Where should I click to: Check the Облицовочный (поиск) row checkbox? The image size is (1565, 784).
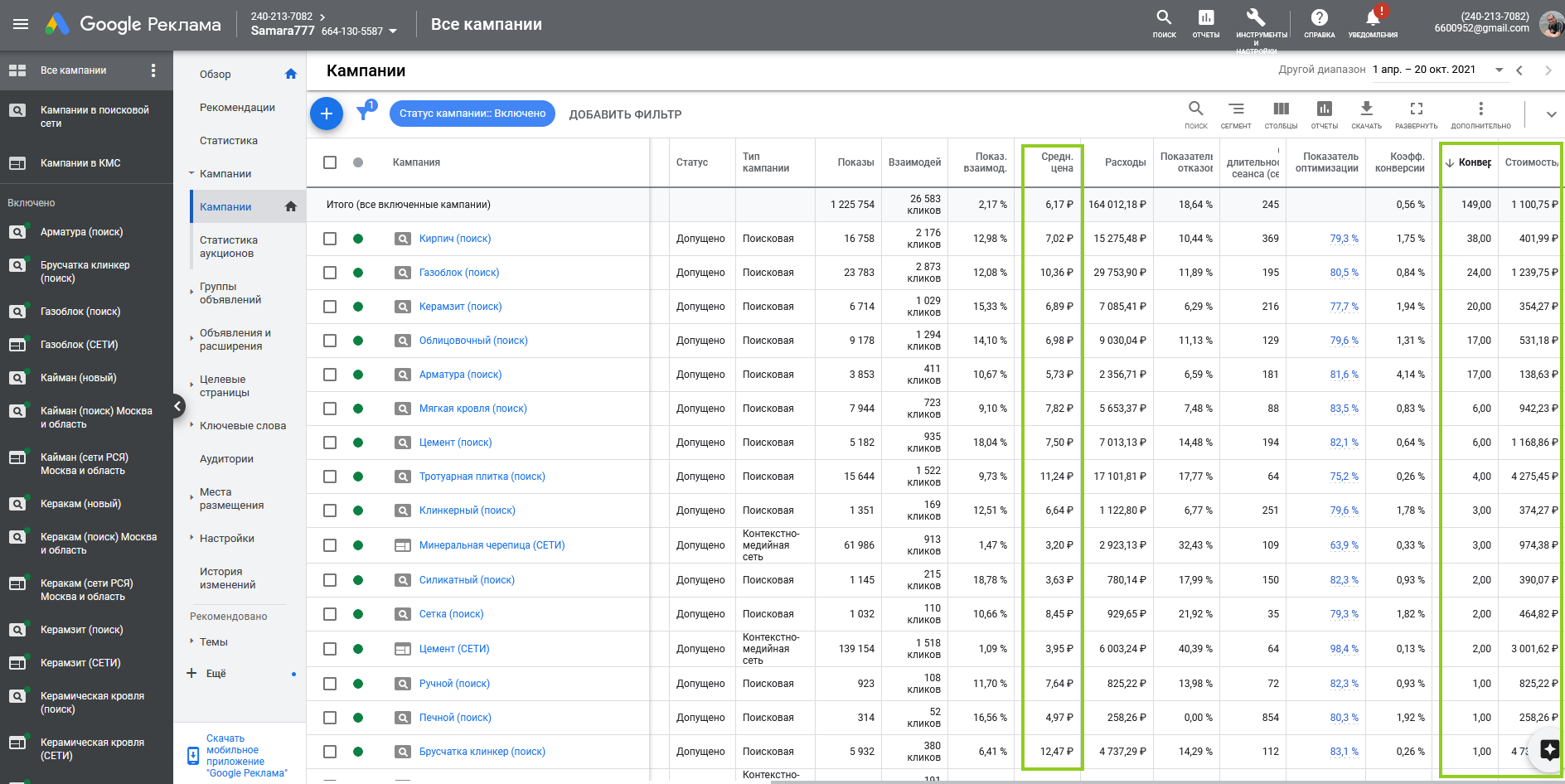pos(330,341)
